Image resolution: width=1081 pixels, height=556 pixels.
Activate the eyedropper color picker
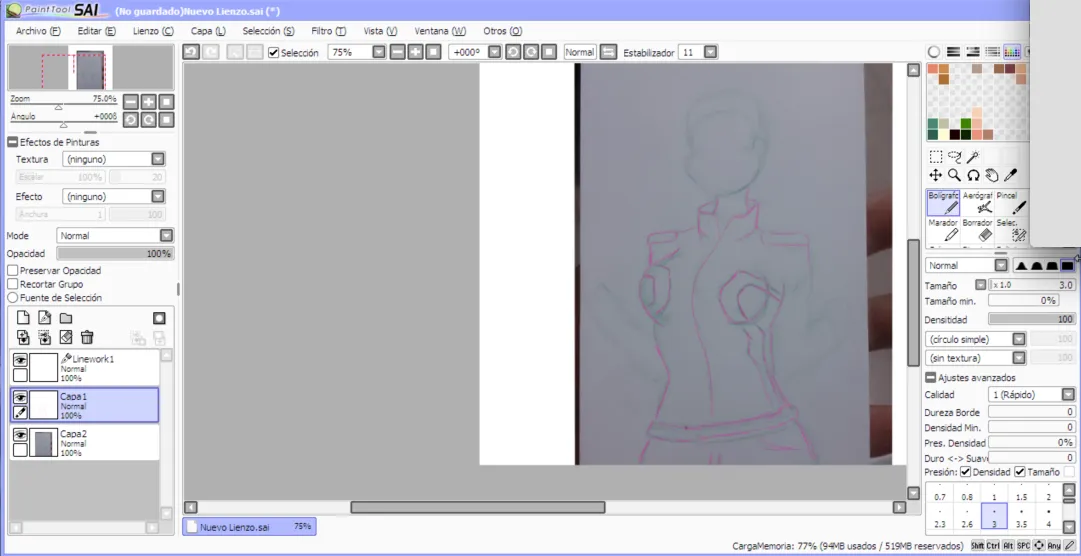coord(1011,175)
